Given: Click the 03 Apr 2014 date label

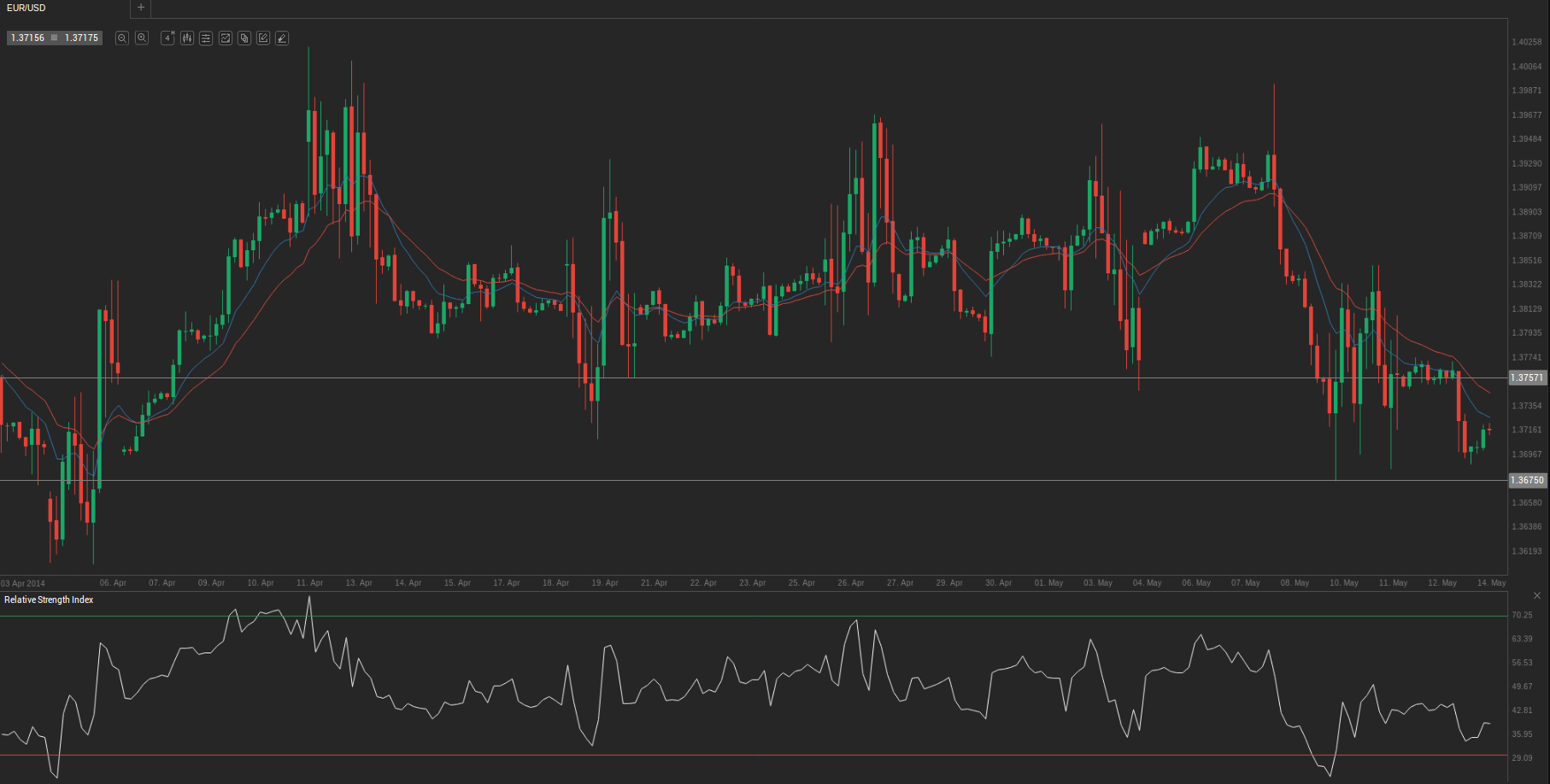Looking at the screenshot, I should (23, 583).
